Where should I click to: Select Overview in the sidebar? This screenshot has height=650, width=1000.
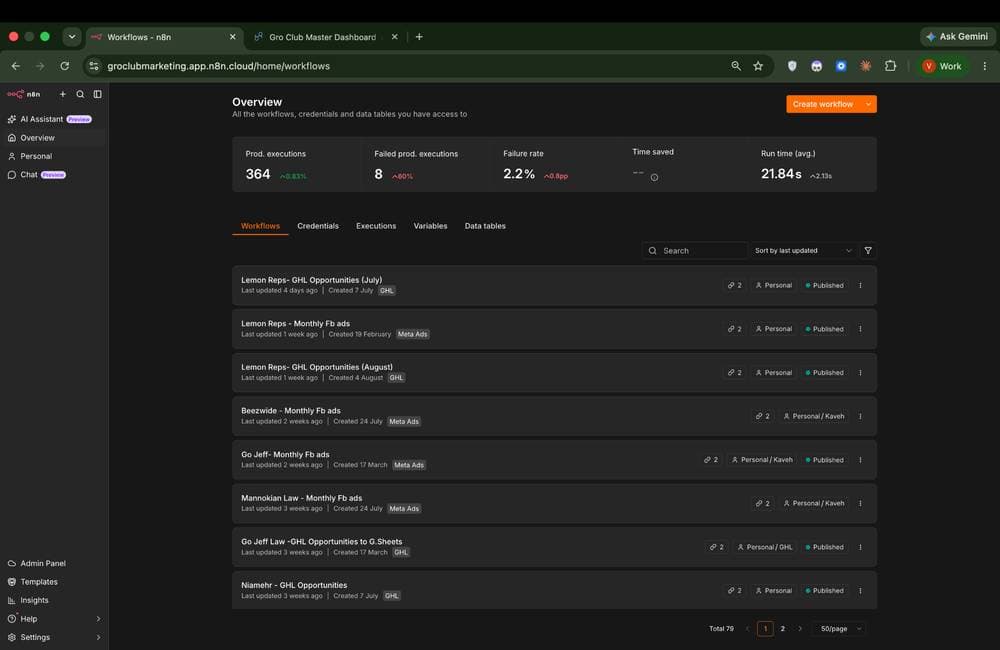(x=54, y=138)
